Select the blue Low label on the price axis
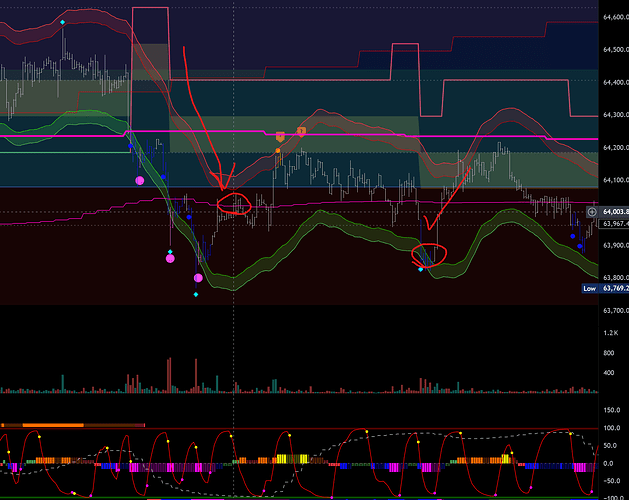Viewport: 629px width, 500px height. tap(590, 289)
